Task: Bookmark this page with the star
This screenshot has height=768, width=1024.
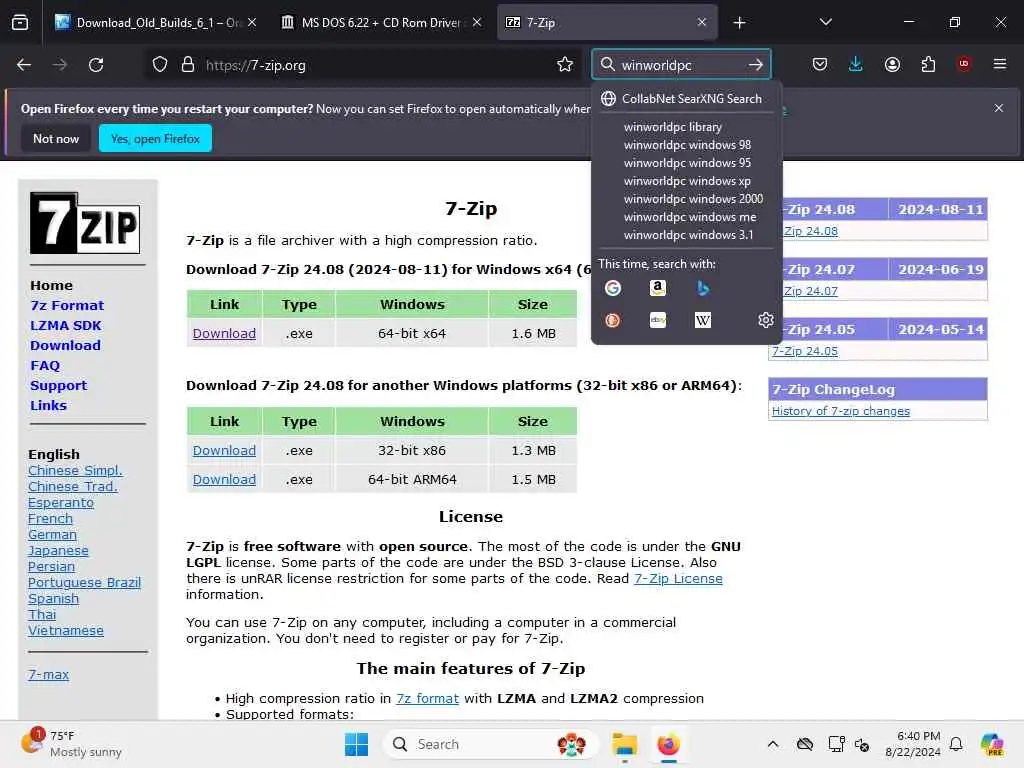Action: point(565,65)
